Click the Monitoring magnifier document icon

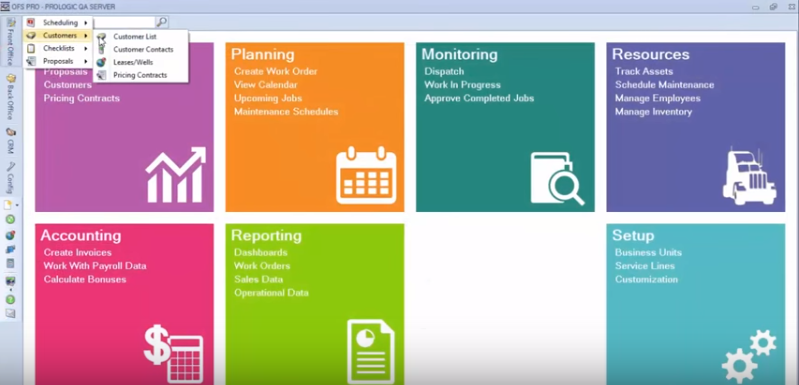pyautogui.click(x=557, y=178)
